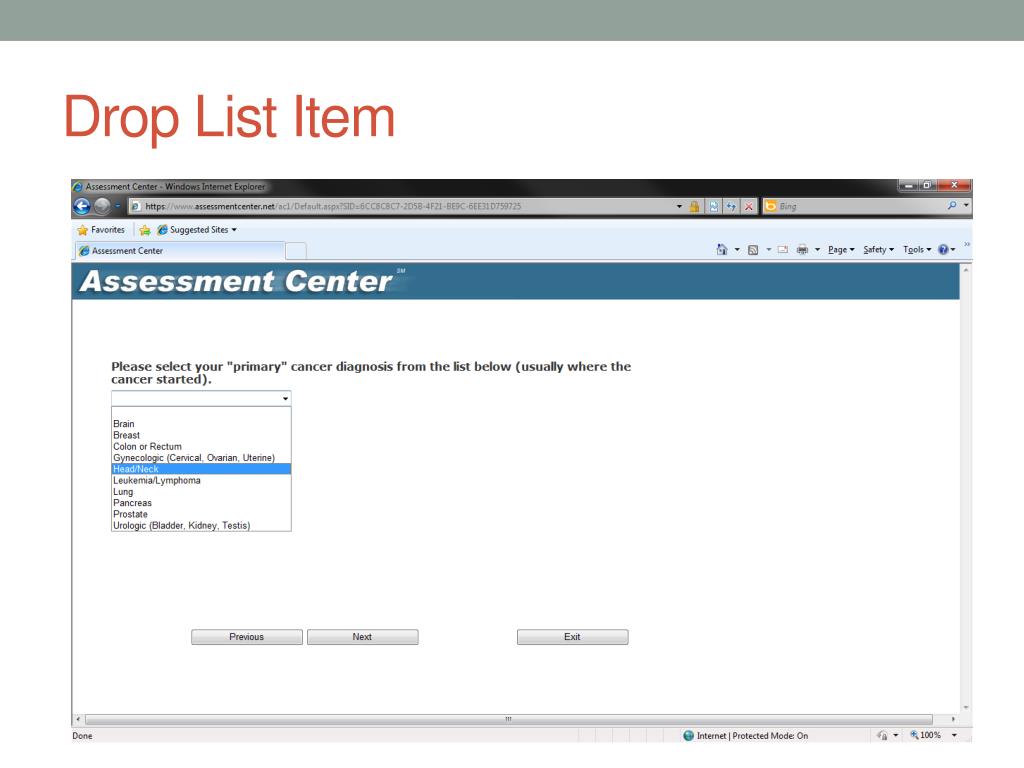Expand command bar overflow chevron
This screenshot has height=768, width=1024.
[x=967, y=244]
